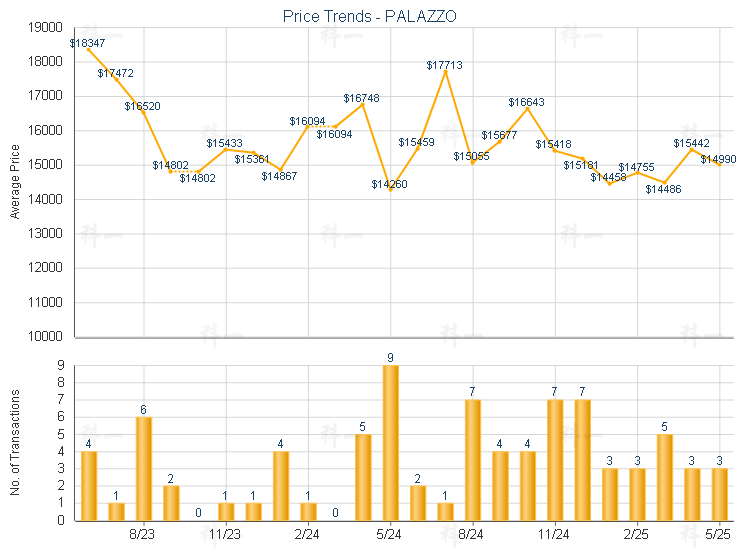This screenshot has width=740, height=550.
Task: Click the 11/24 date axis label
Action: click(x=554, y=535)
